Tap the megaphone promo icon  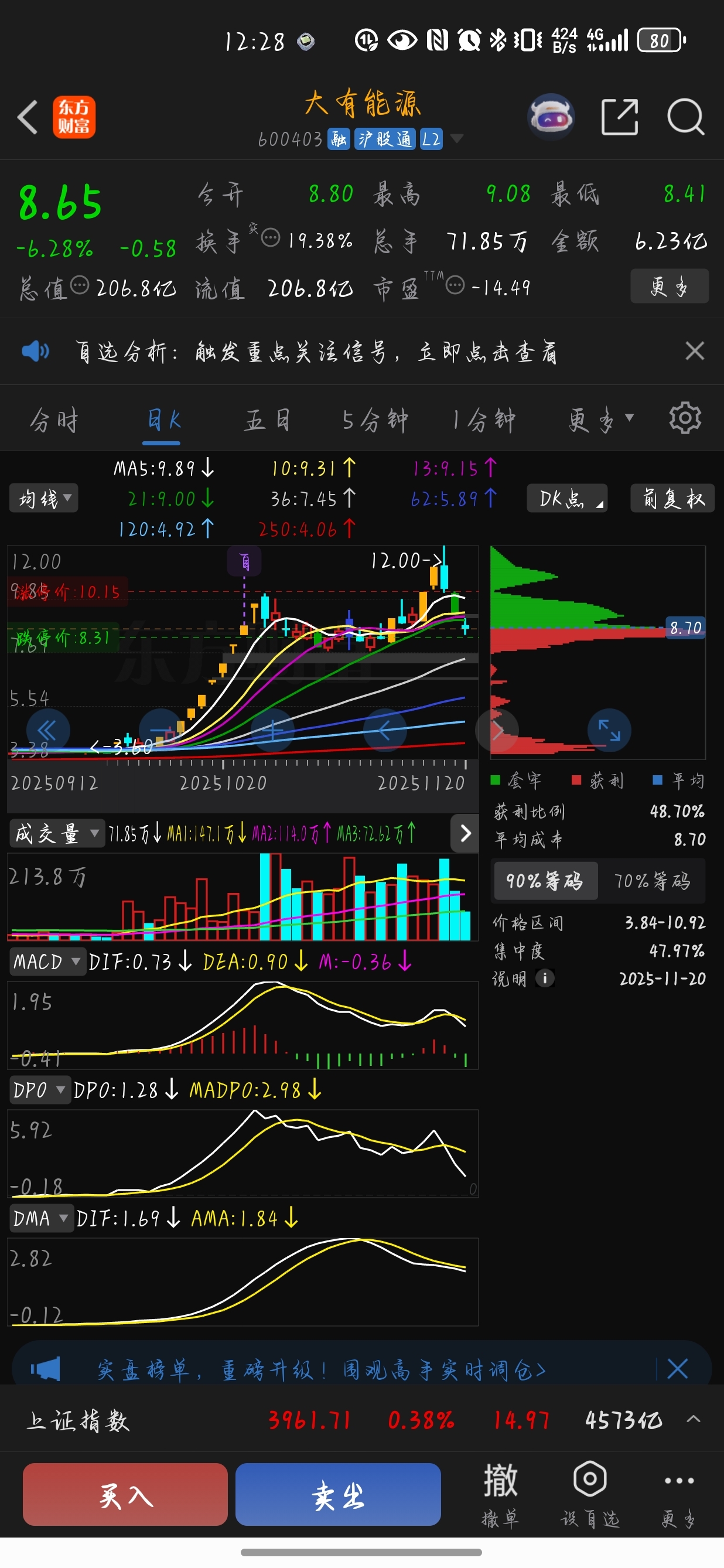click(46, 1369)
